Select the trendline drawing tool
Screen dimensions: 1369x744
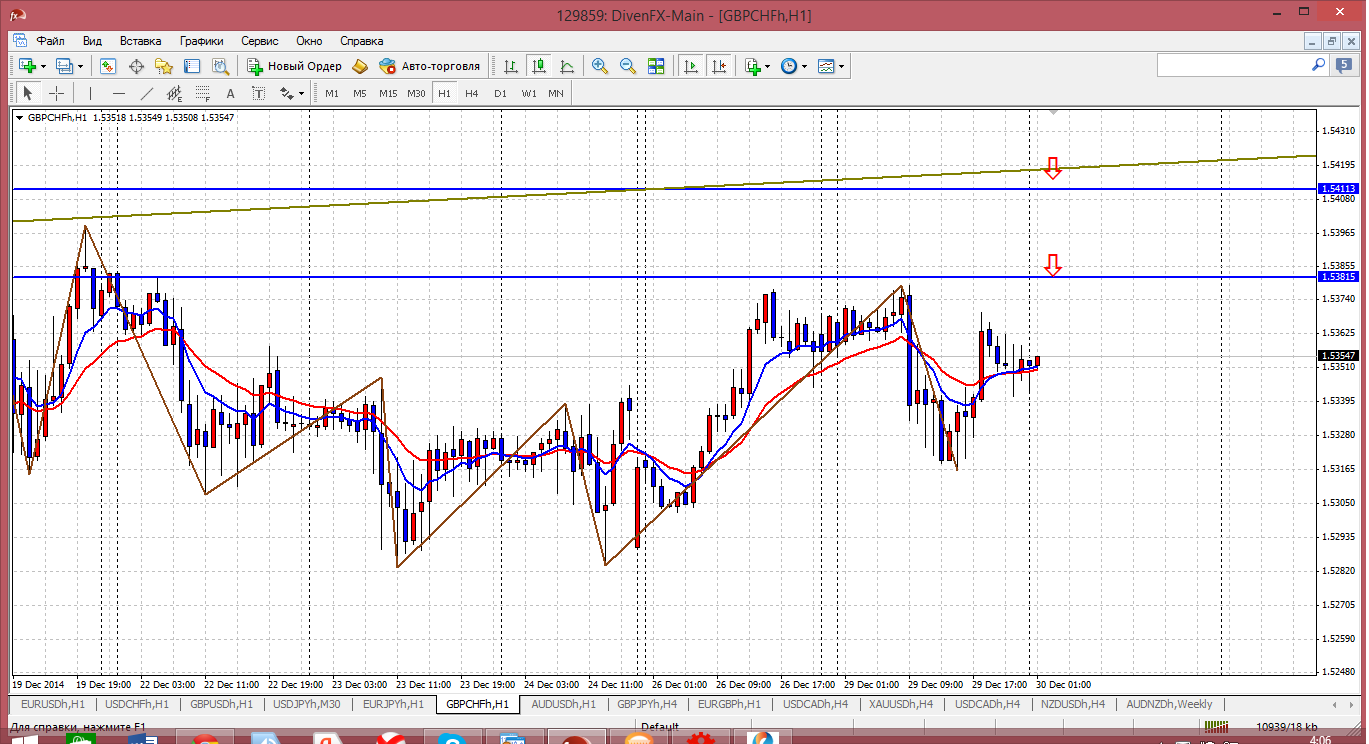click(x=147, y=93)
